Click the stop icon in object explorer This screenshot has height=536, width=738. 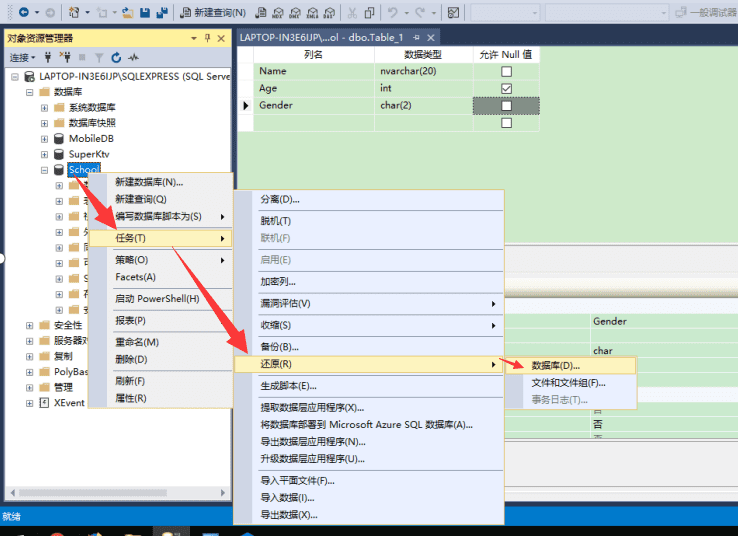(82, 57)
